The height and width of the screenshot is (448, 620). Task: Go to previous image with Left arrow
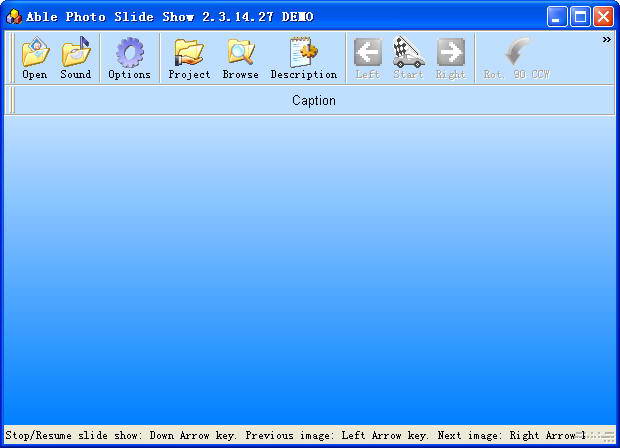click(x=368, y=58)
